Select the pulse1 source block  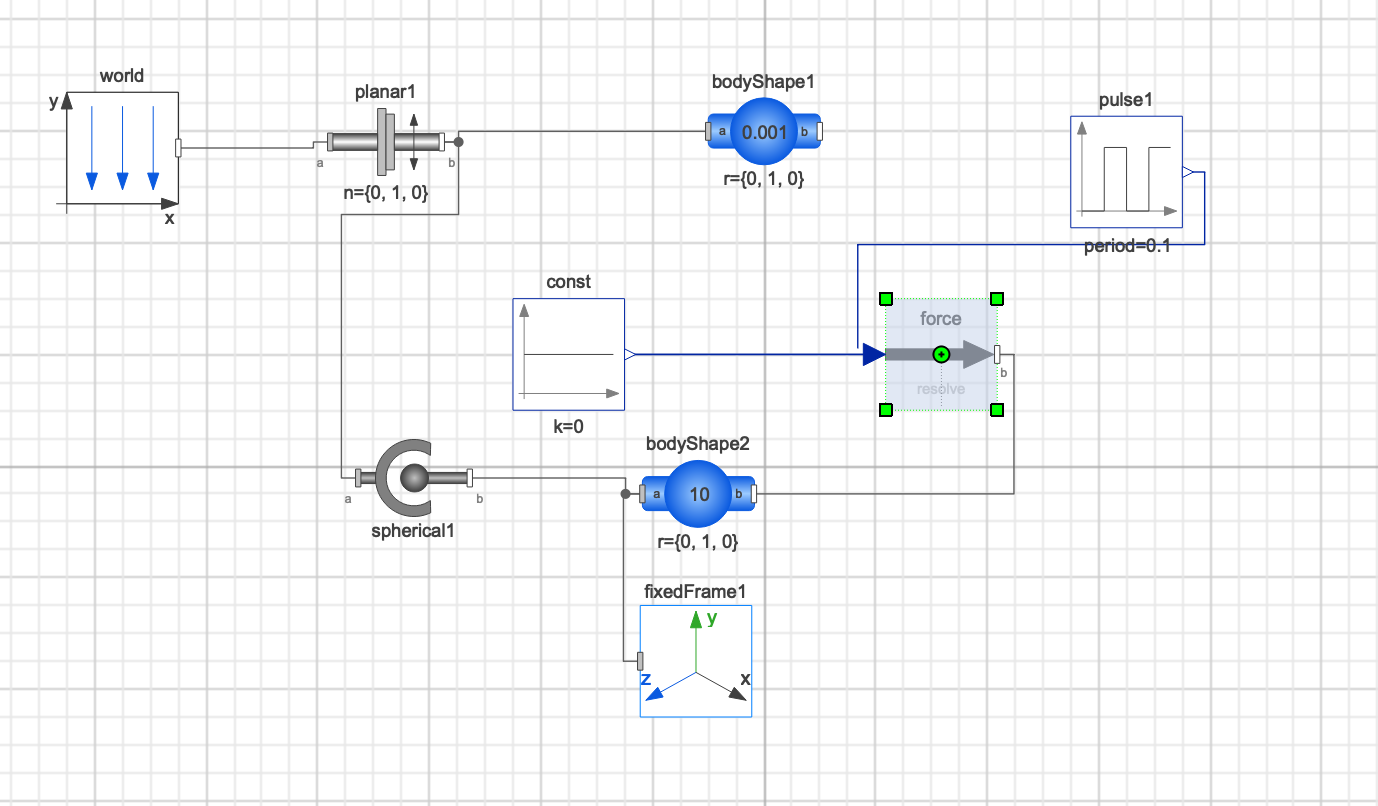pos(1126,172)
